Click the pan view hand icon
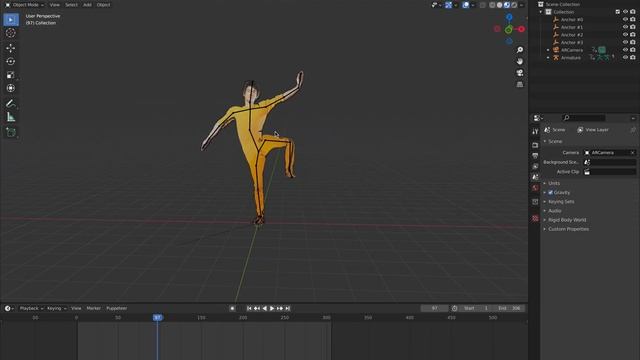This screenshot has height=360, width=640. (x=520, y=61)
